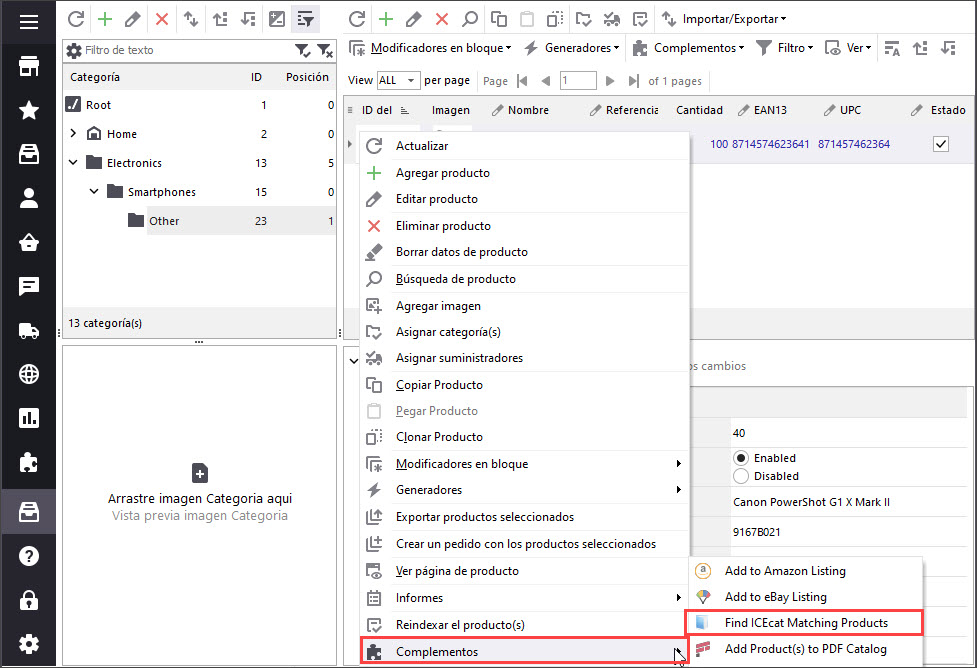
Task: Click the page number input field
Action: click(x=578, y=80)
